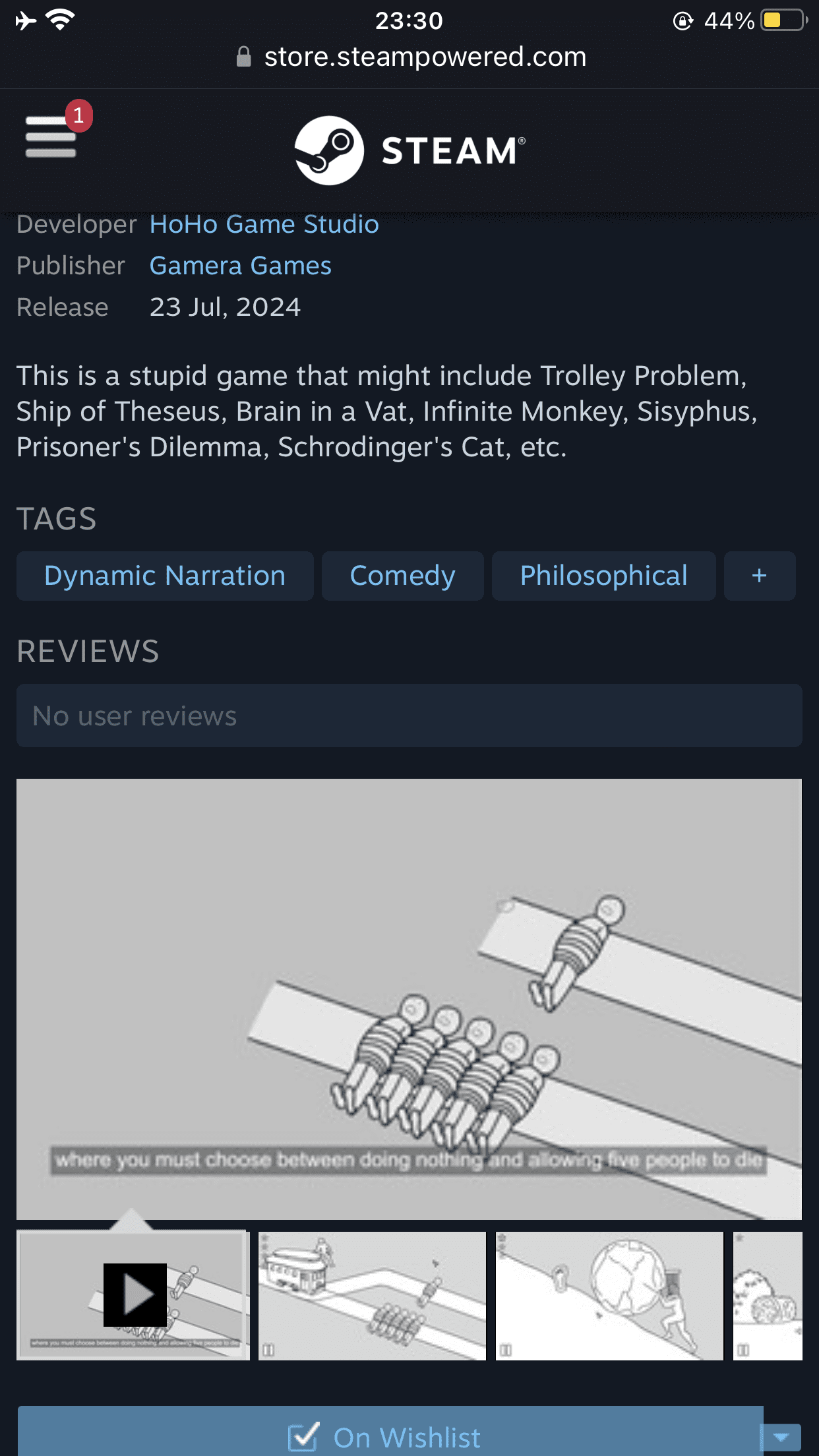Viewport: 819px width, 1456px height.
Task: Tap the Steam logo
Action: pyautogui.click(x=409, y=150)
